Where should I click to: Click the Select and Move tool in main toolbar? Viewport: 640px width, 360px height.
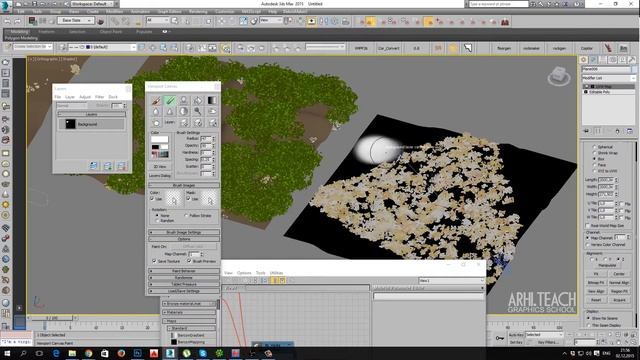coord(222,21)
